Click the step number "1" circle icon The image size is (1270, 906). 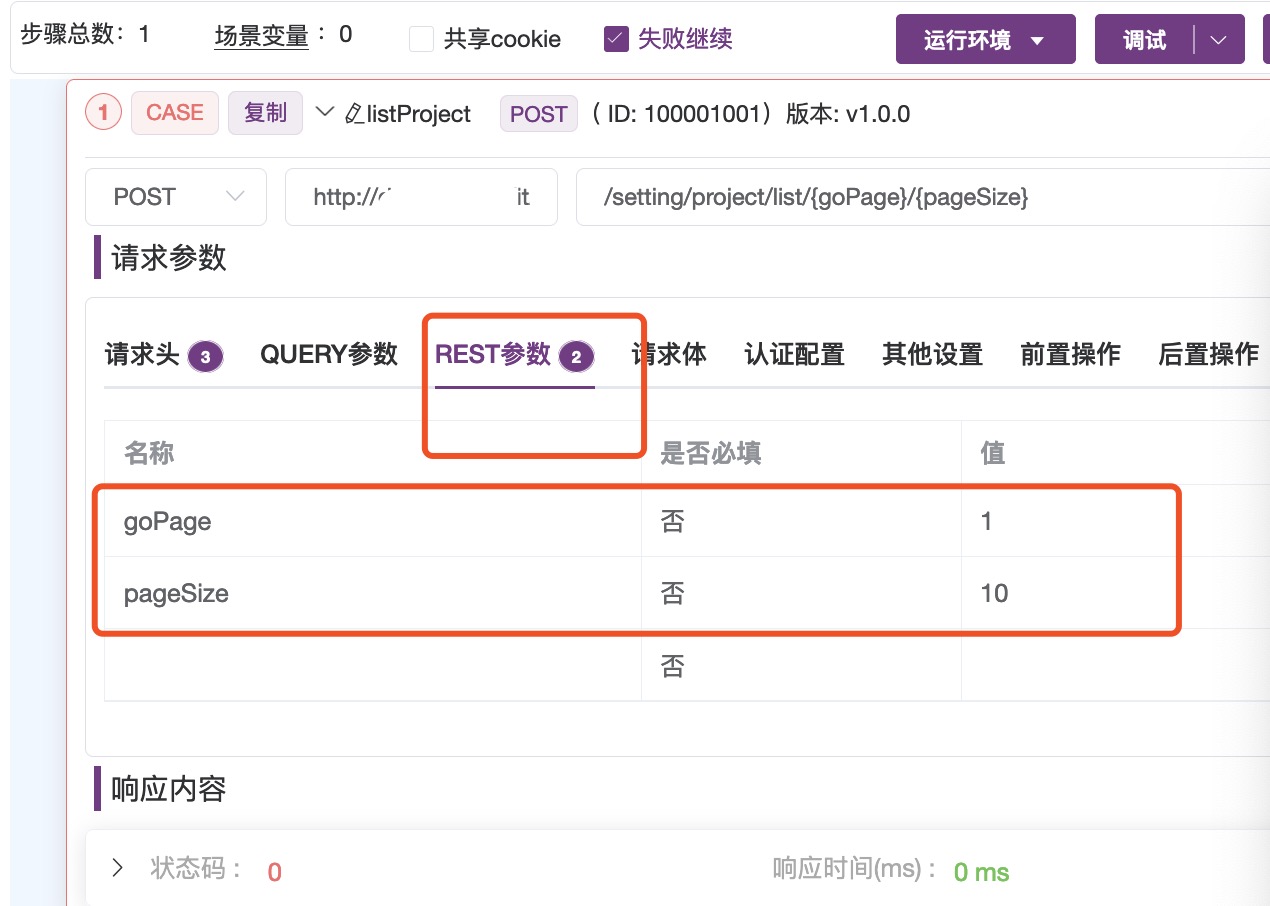(103, 113)
